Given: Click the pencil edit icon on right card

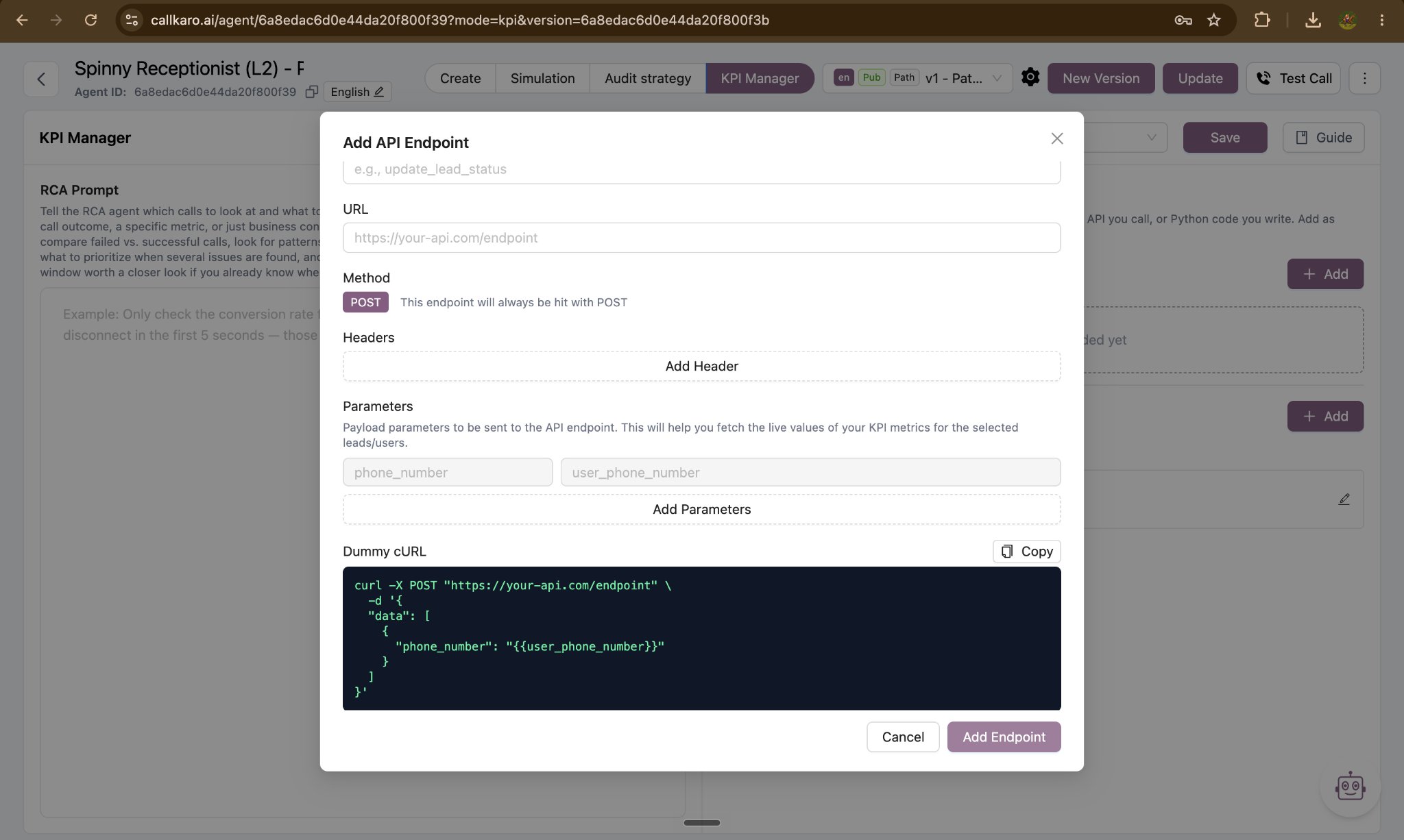Looking at the screenshot, I should pyautogui.click(x=1344, y=499).
